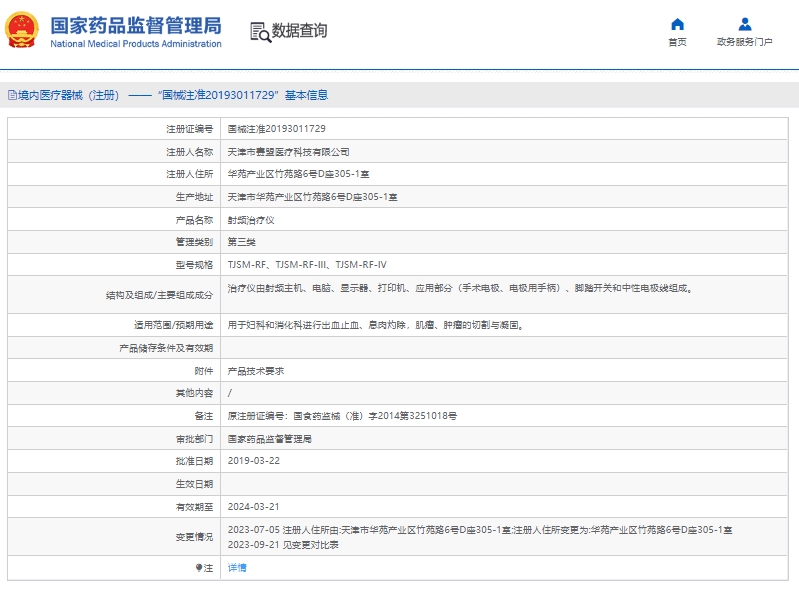This screenshot has height=589, width=799.
Task: Click the 产品储存条件及有效期 label
Action: [166, 348]
